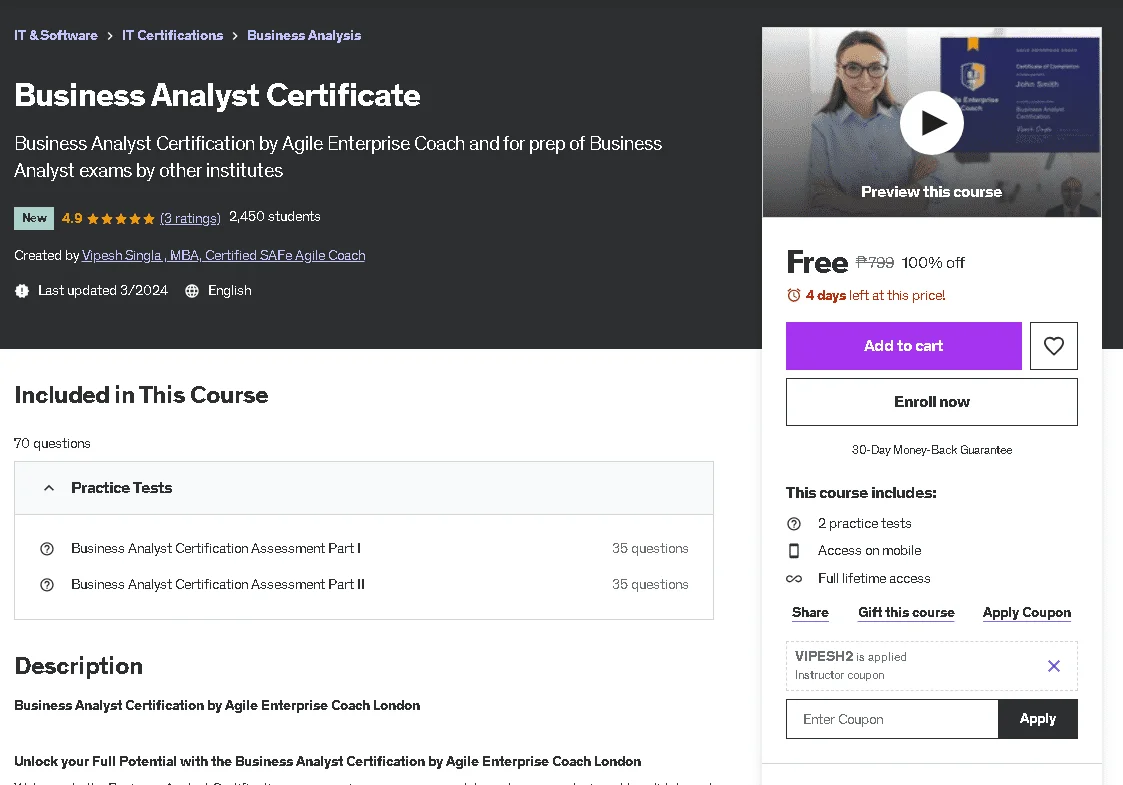Click the alarm clock icon by days left
This screenshot has height=785, width=1123.
794,295
